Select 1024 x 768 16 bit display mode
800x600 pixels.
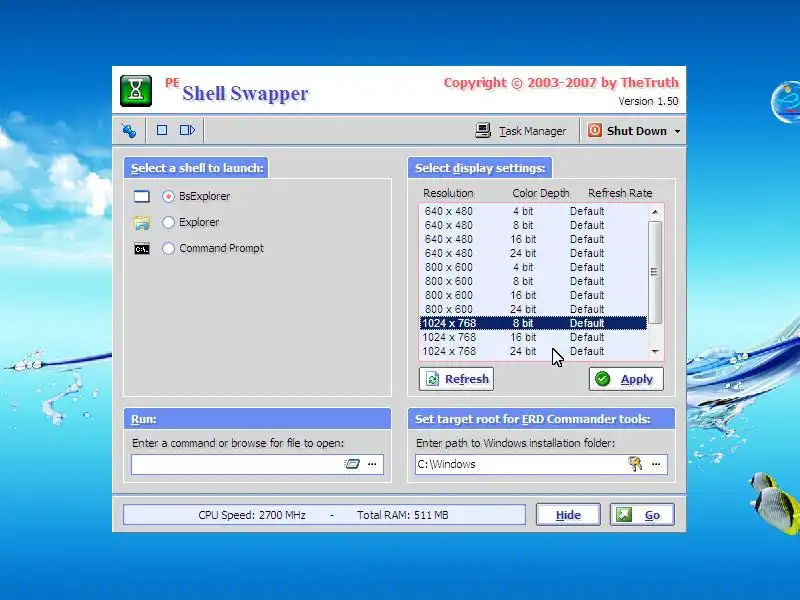[x=533, y=337]
